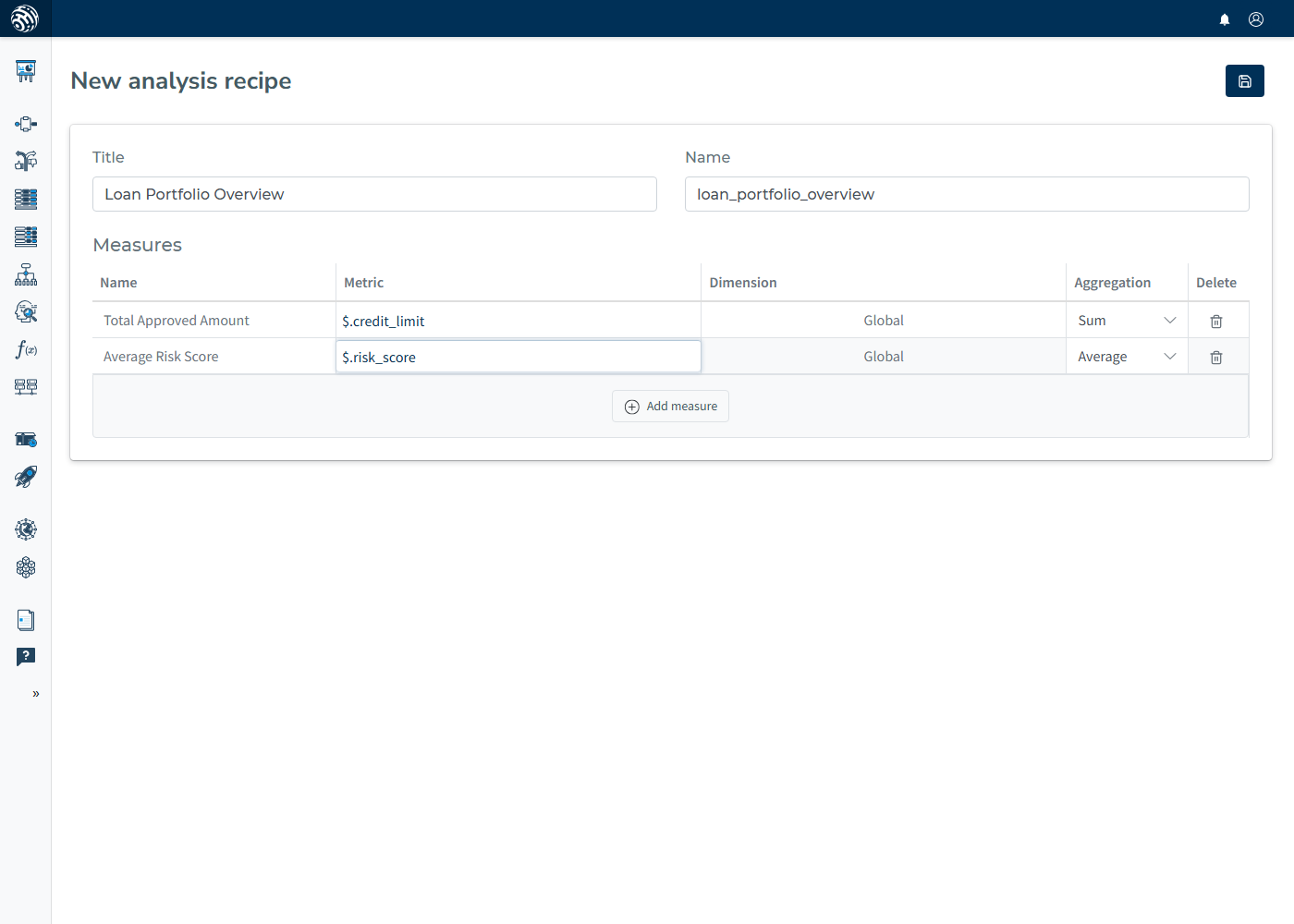Open the package with clock icon
This screenshot has width=1294, height=924.
point(26,439)
